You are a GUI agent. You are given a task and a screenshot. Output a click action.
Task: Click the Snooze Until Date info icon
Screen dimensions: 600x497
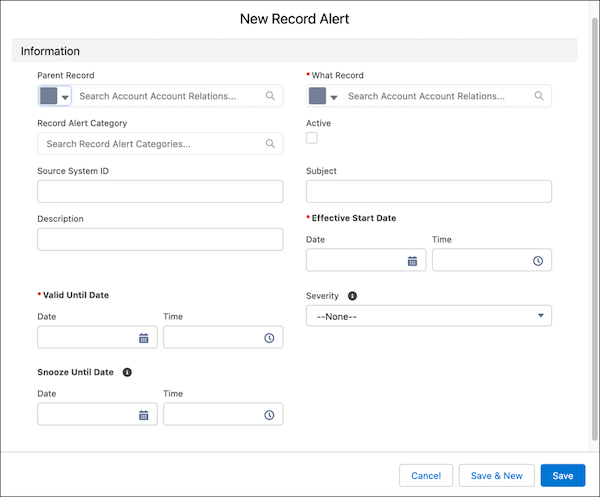pos(127,372)
